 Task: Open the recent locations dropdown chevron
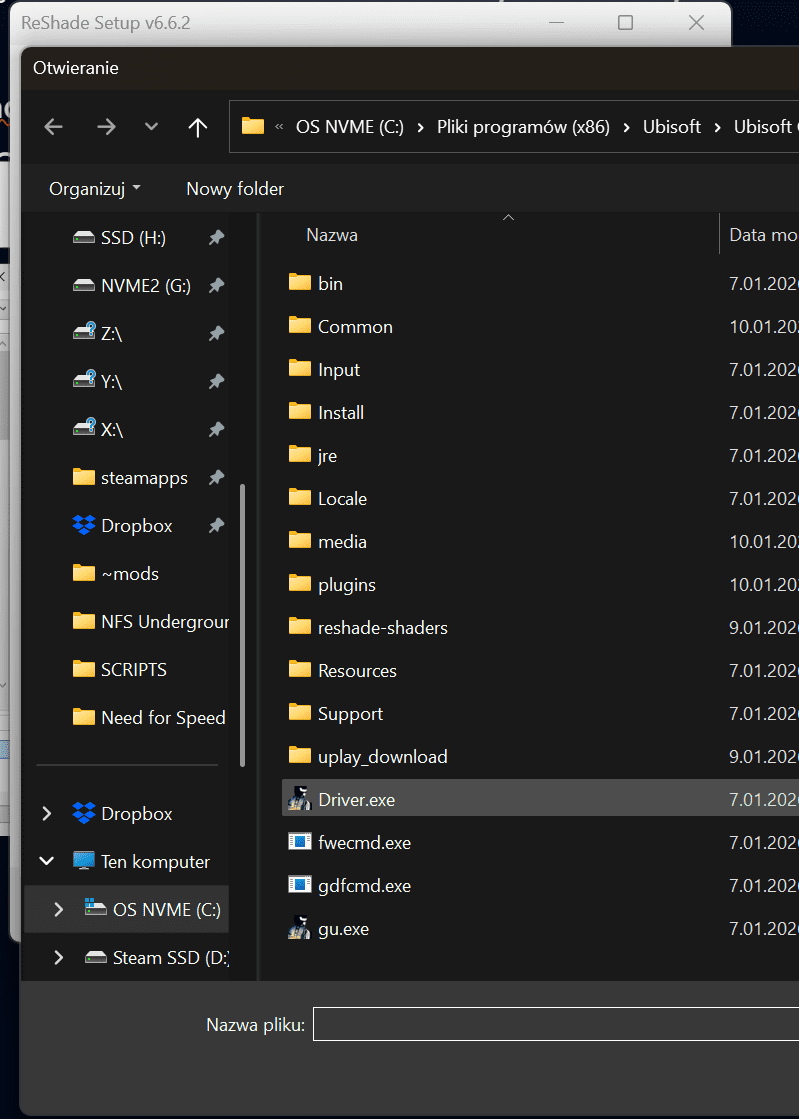point(151,127)
